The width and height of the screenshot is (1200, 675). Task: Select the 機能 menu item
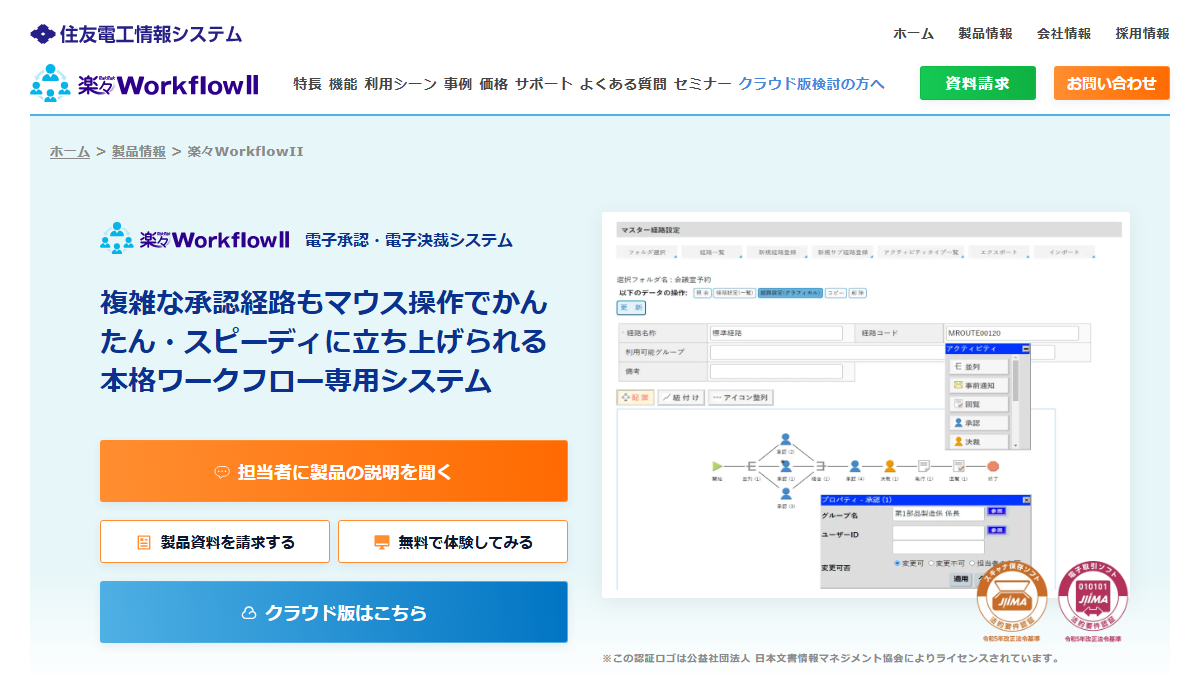[342, 84]
